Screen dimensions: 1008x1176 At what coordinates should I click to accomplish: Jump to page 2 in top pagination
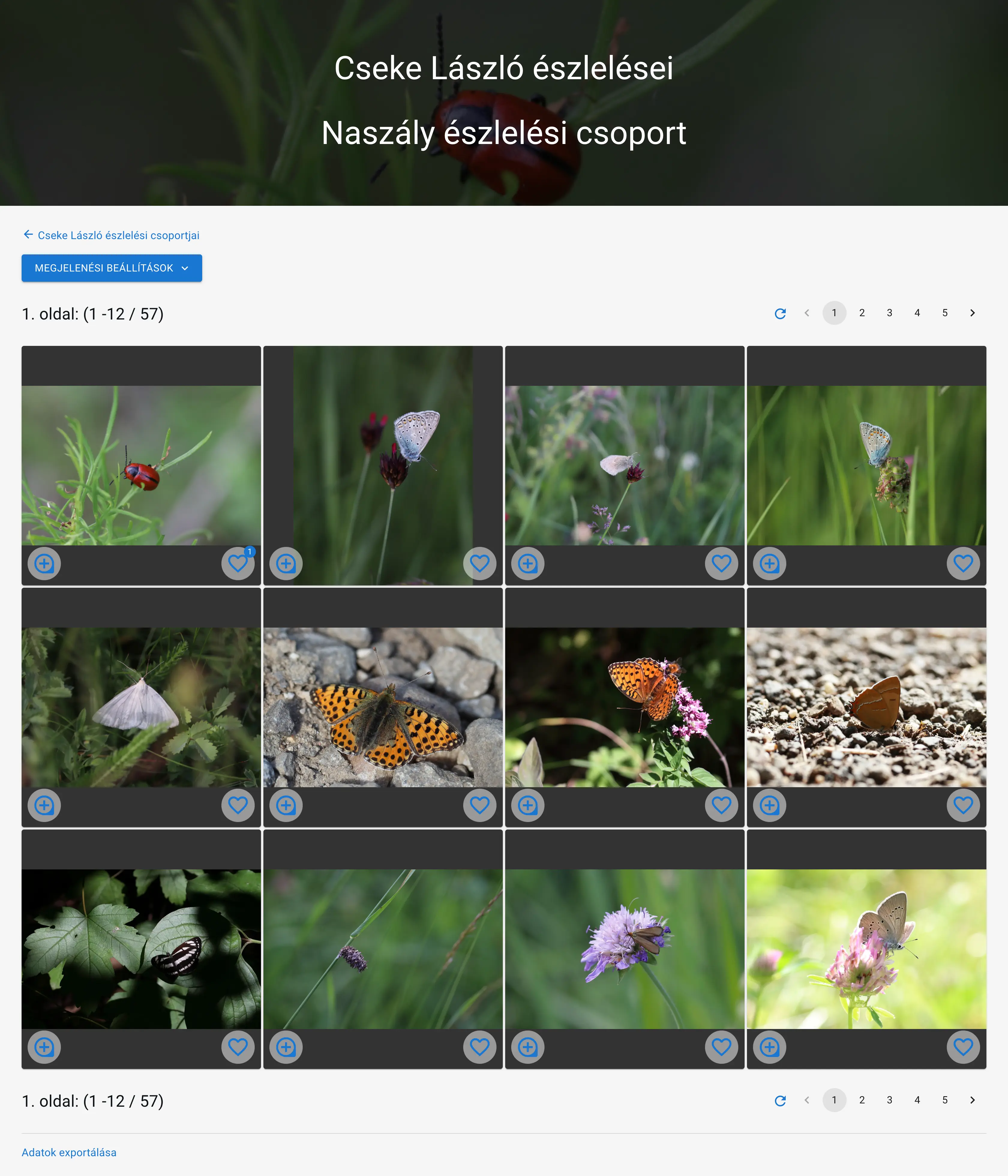point(862,313)
